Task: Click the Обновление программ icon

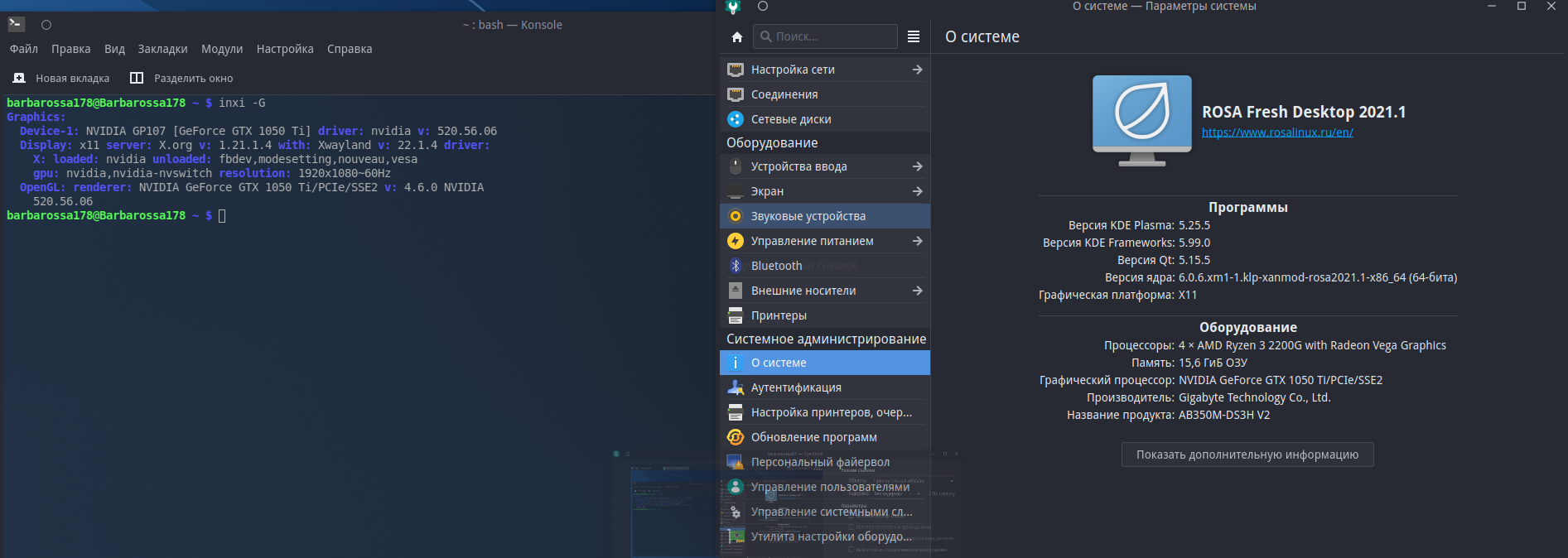Action: 736,437
